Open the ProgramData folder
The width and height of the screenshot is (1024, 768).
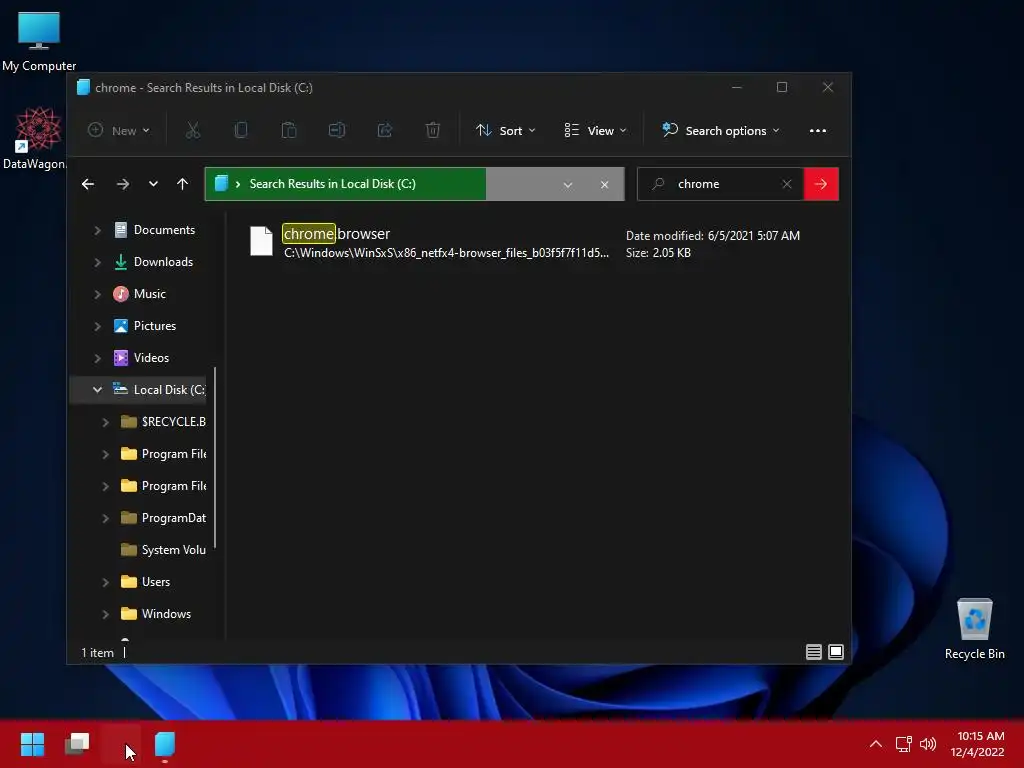tap(163, 518)
